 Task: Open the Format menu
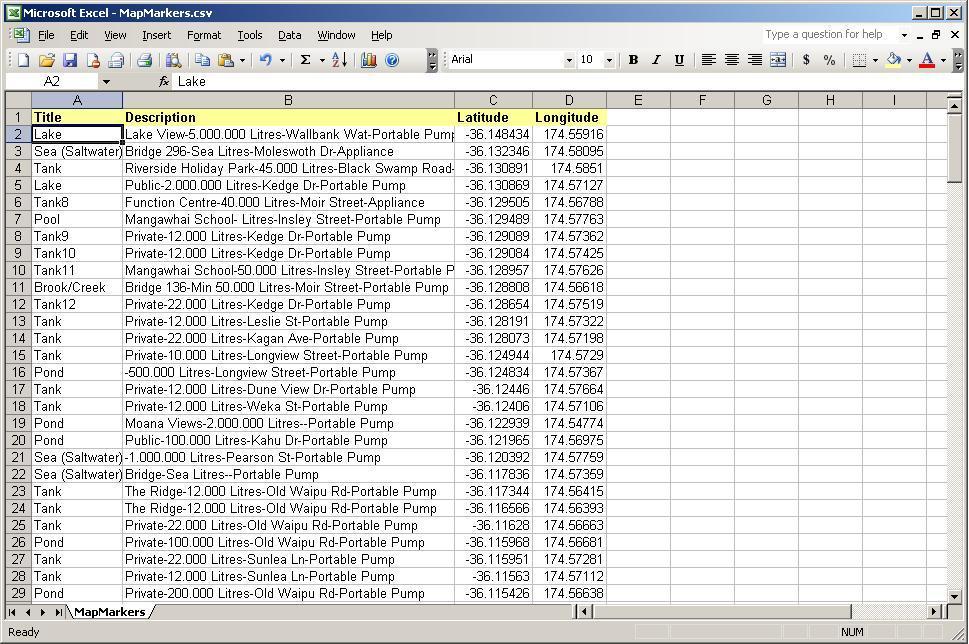tap(203, 35)
